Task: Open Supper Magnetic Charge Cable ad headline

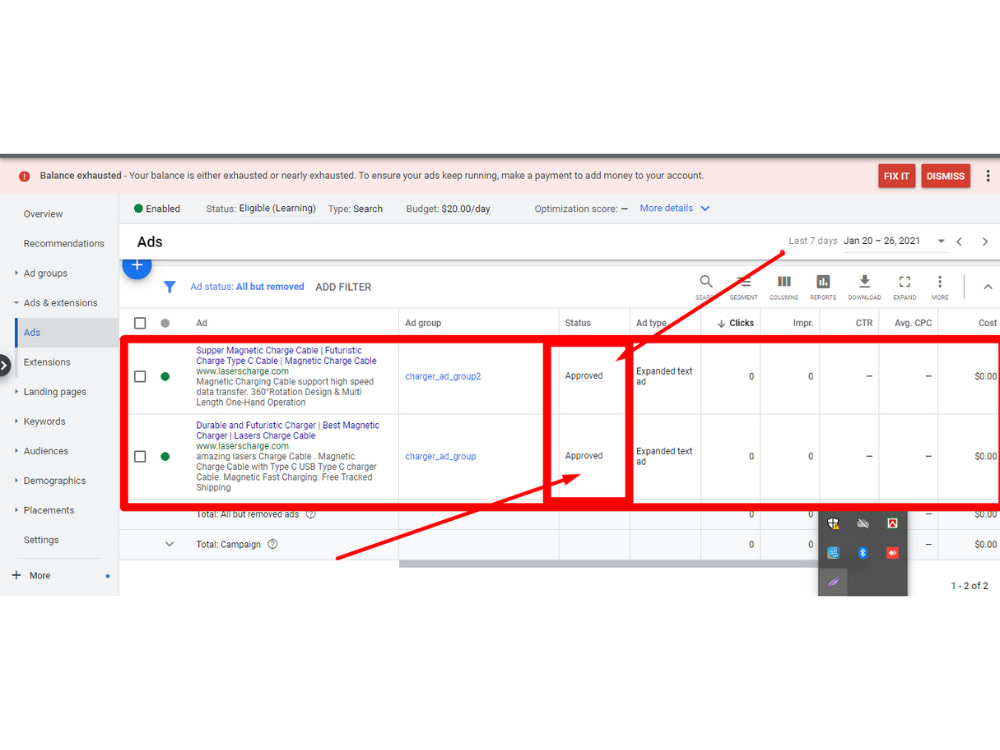Action: point(286,356)
